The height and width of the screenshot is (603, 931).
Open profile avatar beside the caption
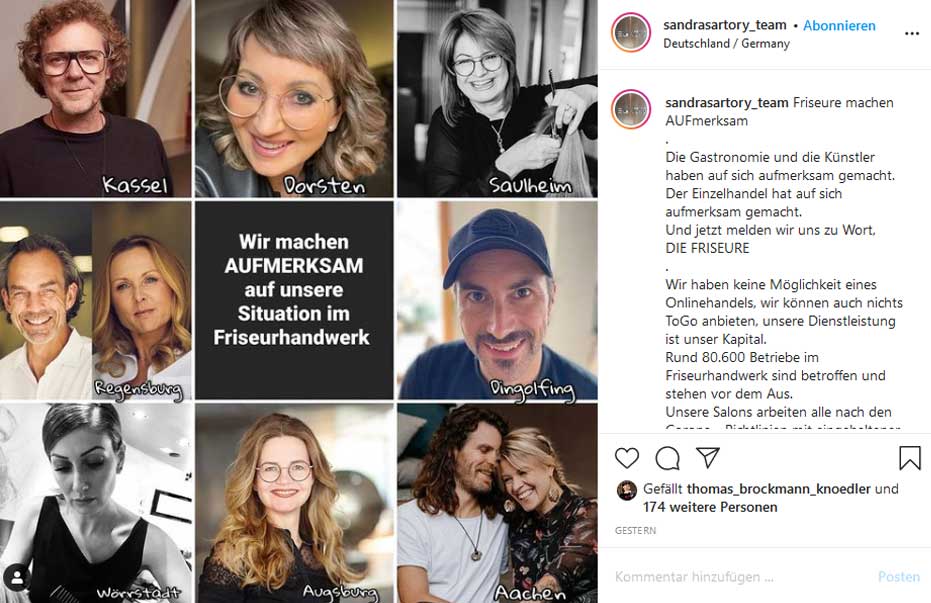click(631, 110)
